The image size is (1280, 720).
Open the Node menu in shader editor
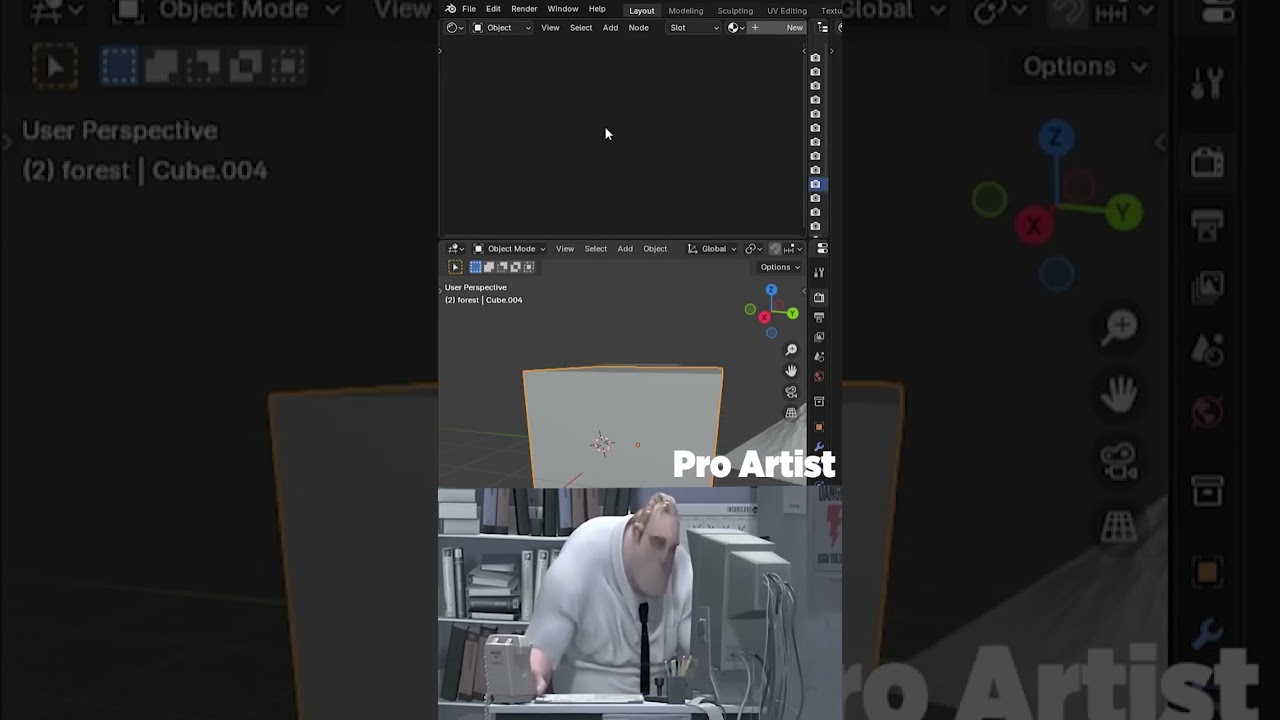638,28
